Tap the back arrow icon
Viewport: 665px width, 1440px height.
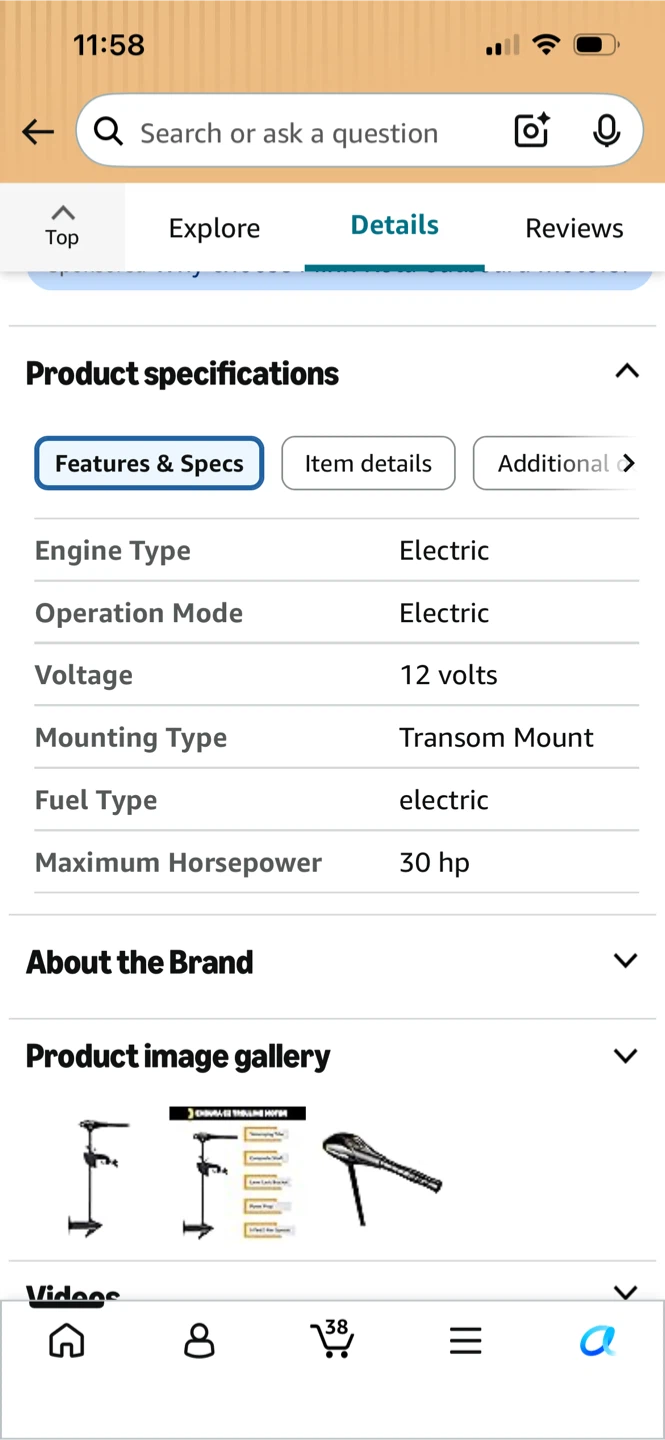[x=38, y=132]
